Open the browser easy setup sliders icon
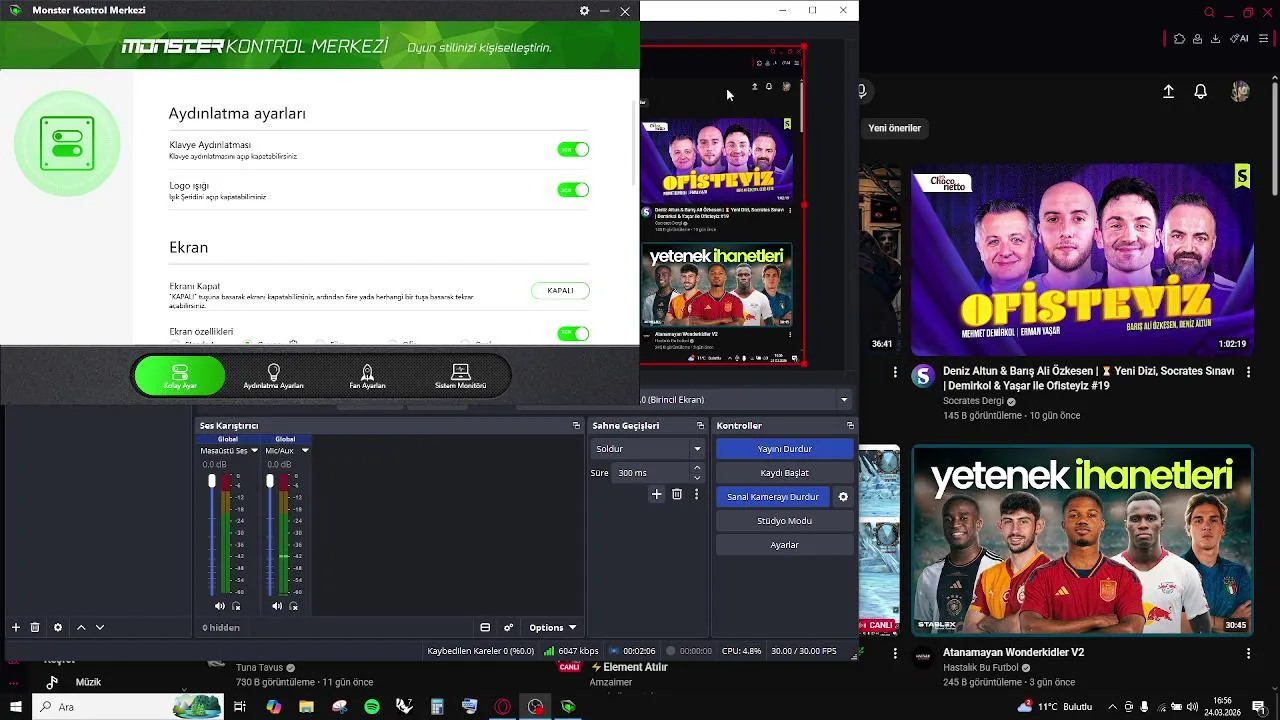Image resolution: width=1280 pixels, height=720 pixels. tap(1262, 39)
